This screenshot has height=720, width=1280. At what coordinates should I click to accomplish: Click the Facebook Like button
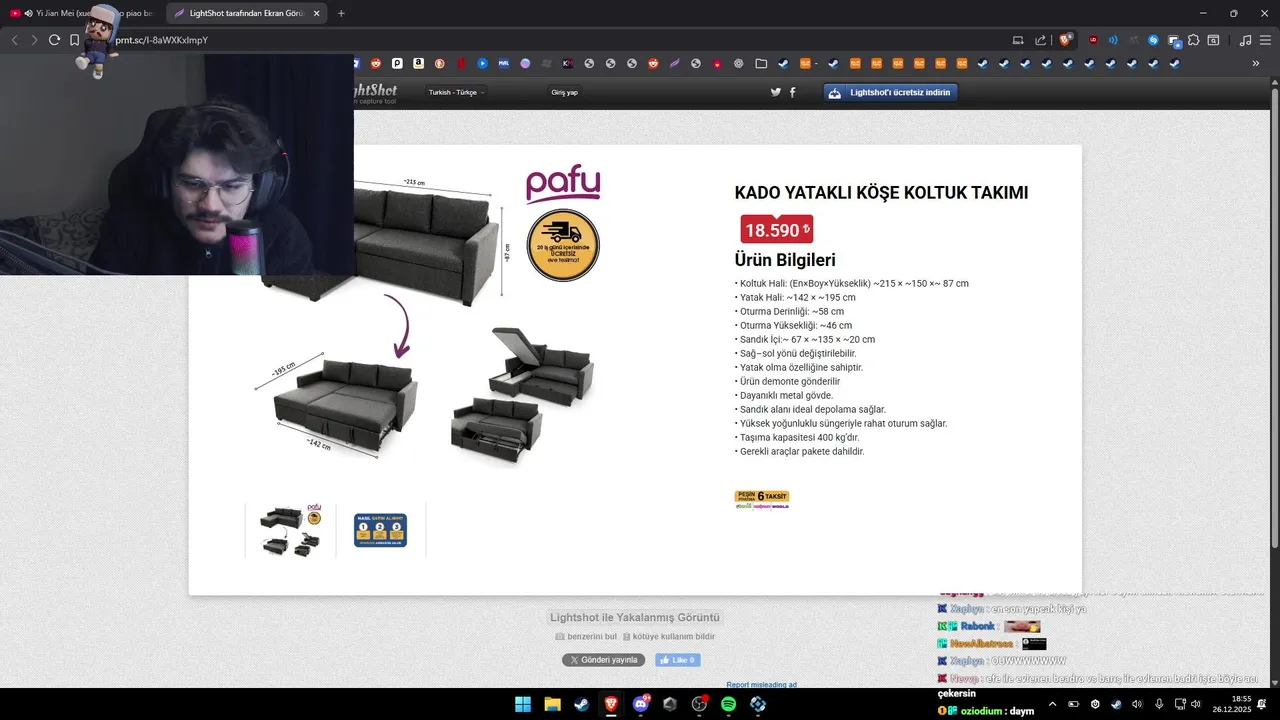tap(678, 660)
